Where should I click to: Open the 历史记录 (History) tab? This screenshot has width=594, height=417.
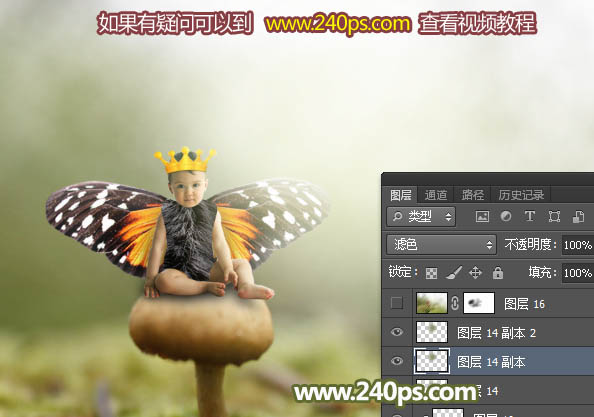click(521, 195)
